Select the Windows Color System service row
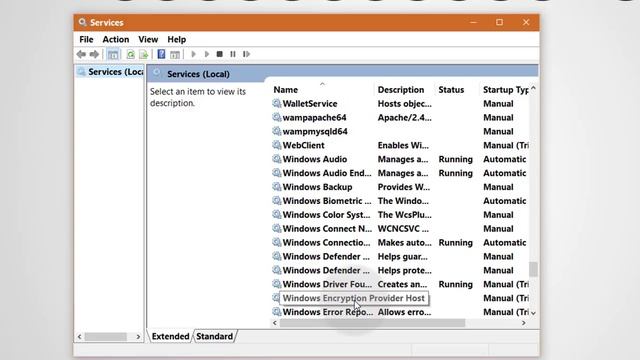 (x=400, y=214)
